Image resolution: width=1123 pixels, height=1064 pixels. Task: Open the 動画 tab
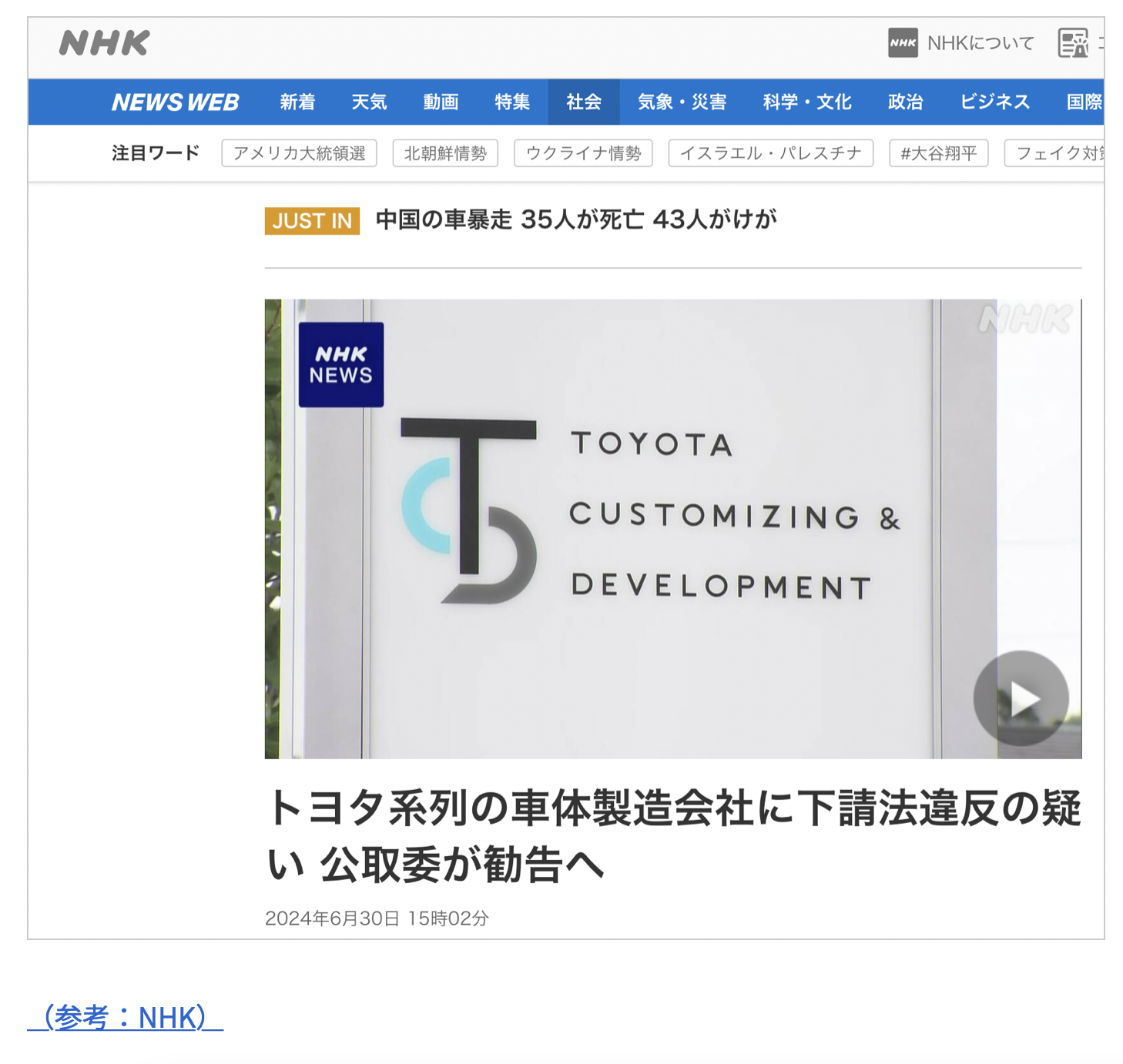pos(441,102)
